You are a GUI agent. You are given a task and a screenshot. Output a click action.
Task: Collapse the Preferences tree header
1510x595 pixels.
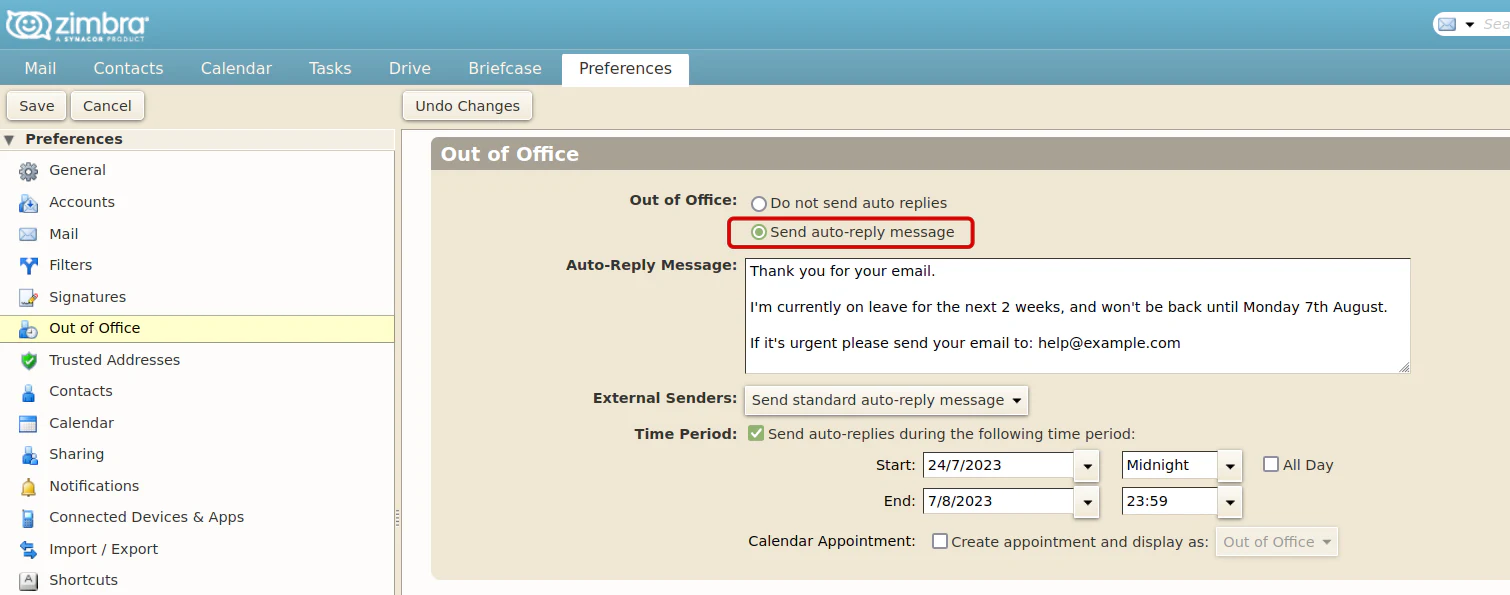(9, 140)
